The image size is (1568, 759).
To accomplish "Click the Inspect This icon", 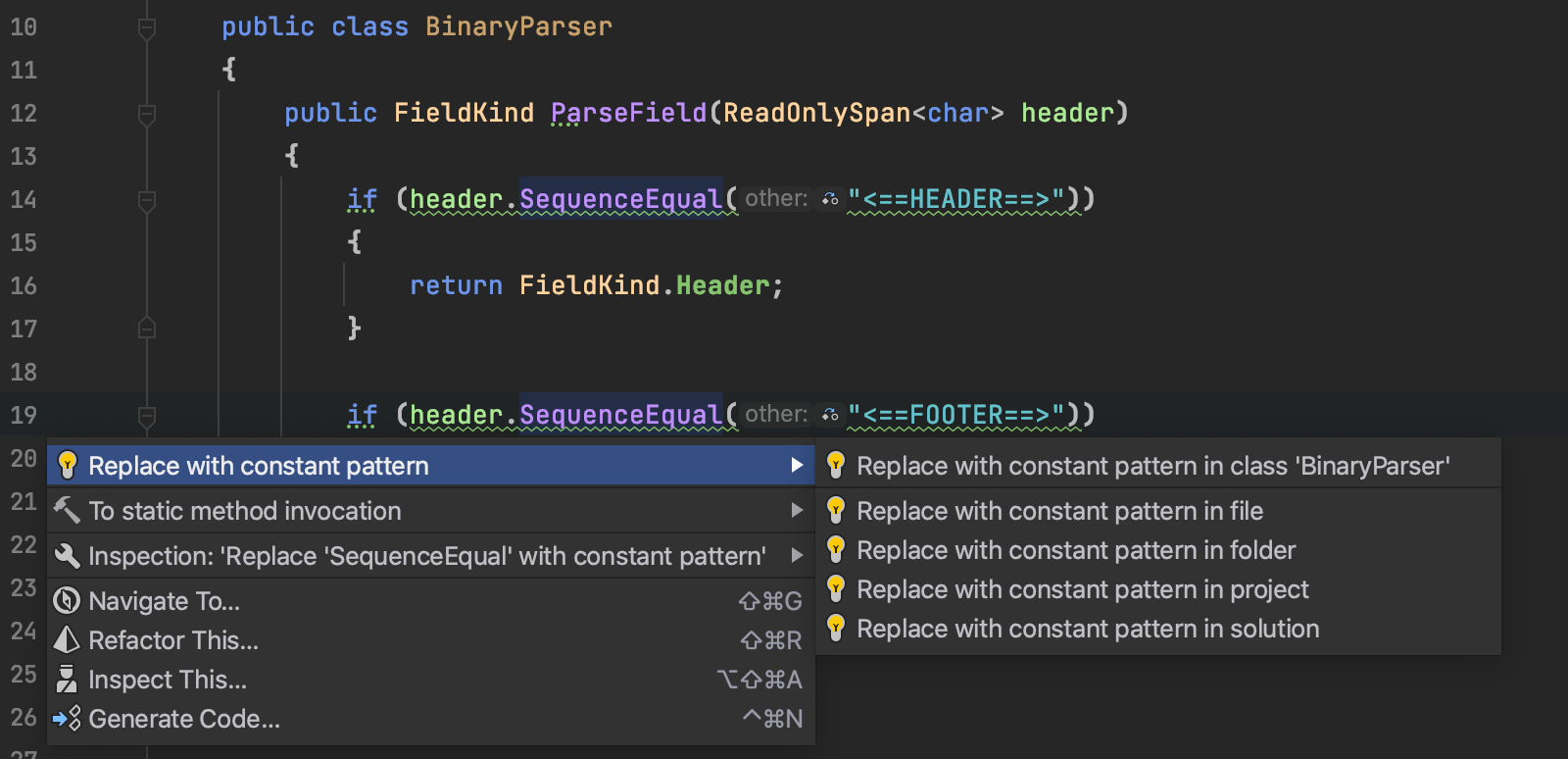I will (x=67, y=679).
